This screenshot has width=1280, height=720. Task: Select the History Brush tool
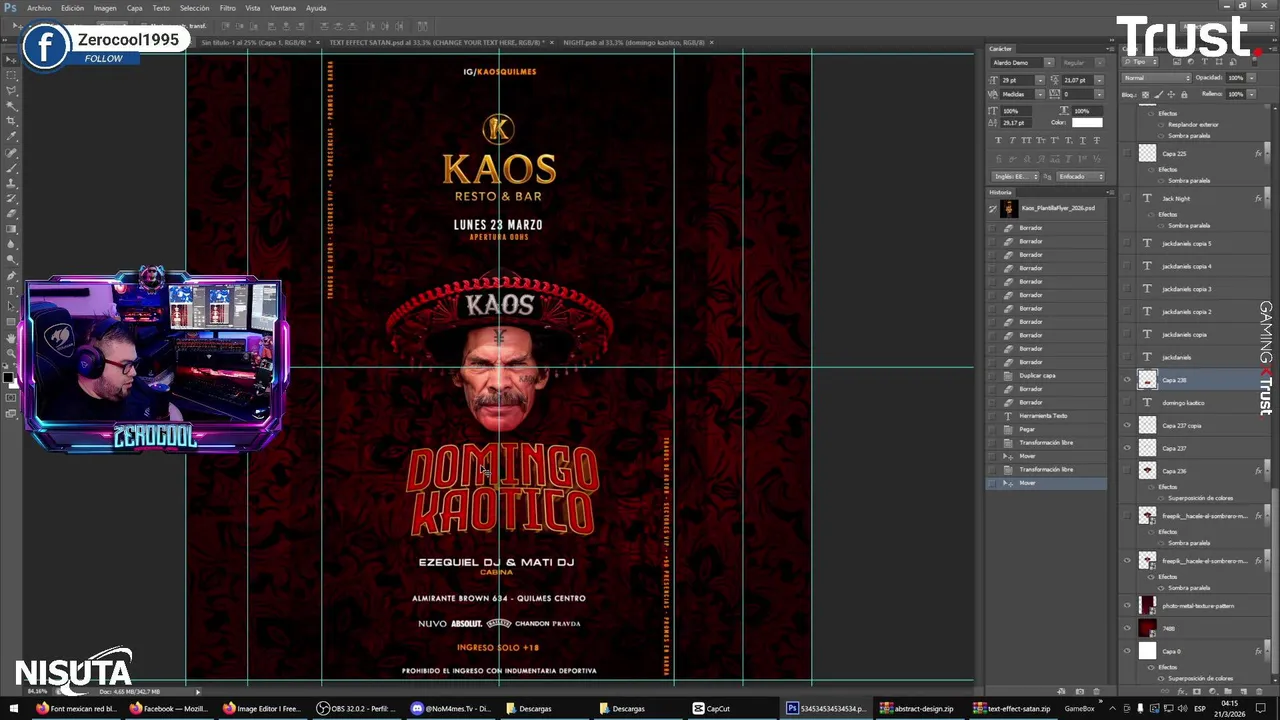pyautogui.click(x=11, y=199)
